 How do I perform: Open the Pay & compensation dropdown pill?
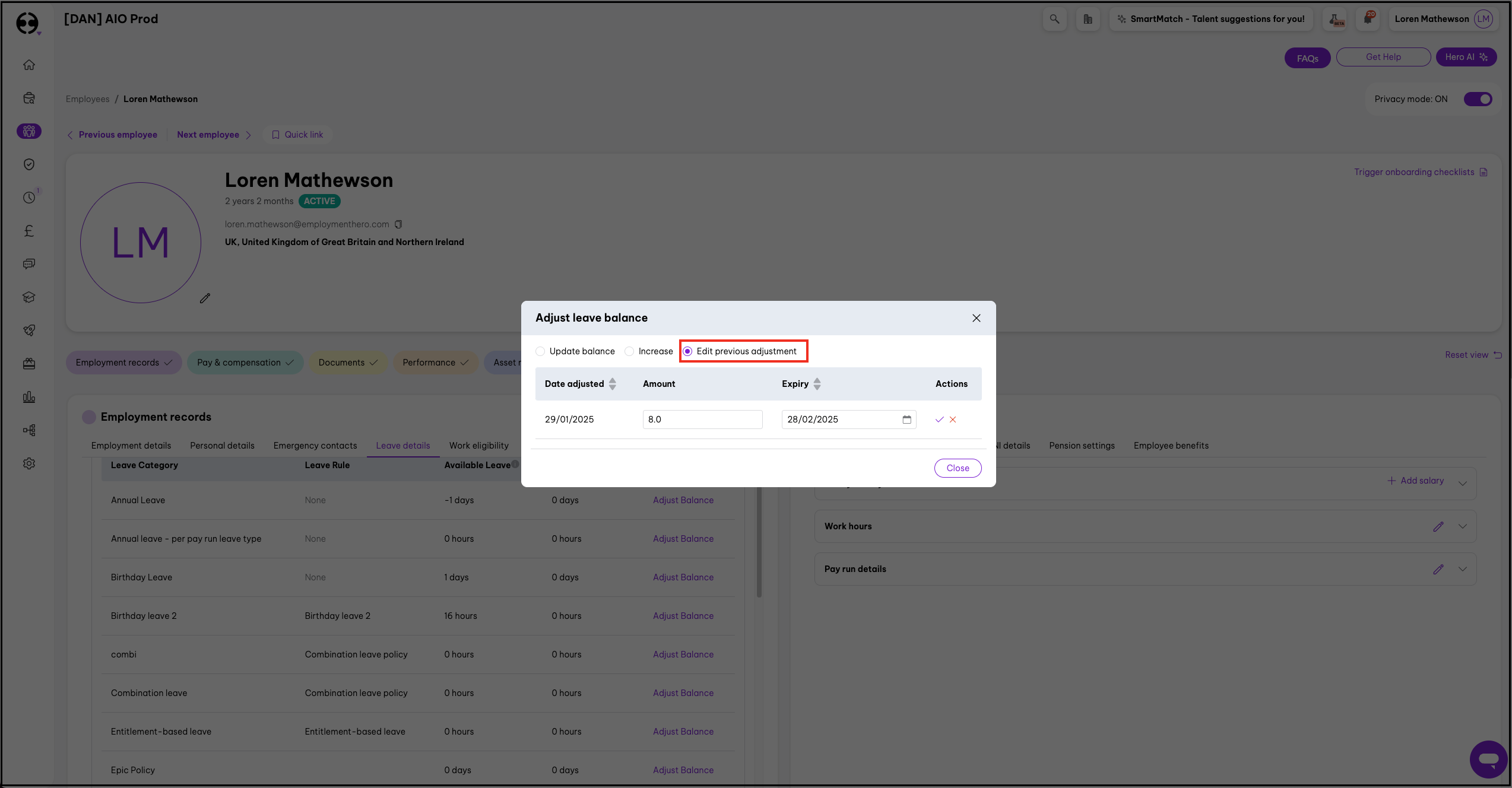pos(245,363)
